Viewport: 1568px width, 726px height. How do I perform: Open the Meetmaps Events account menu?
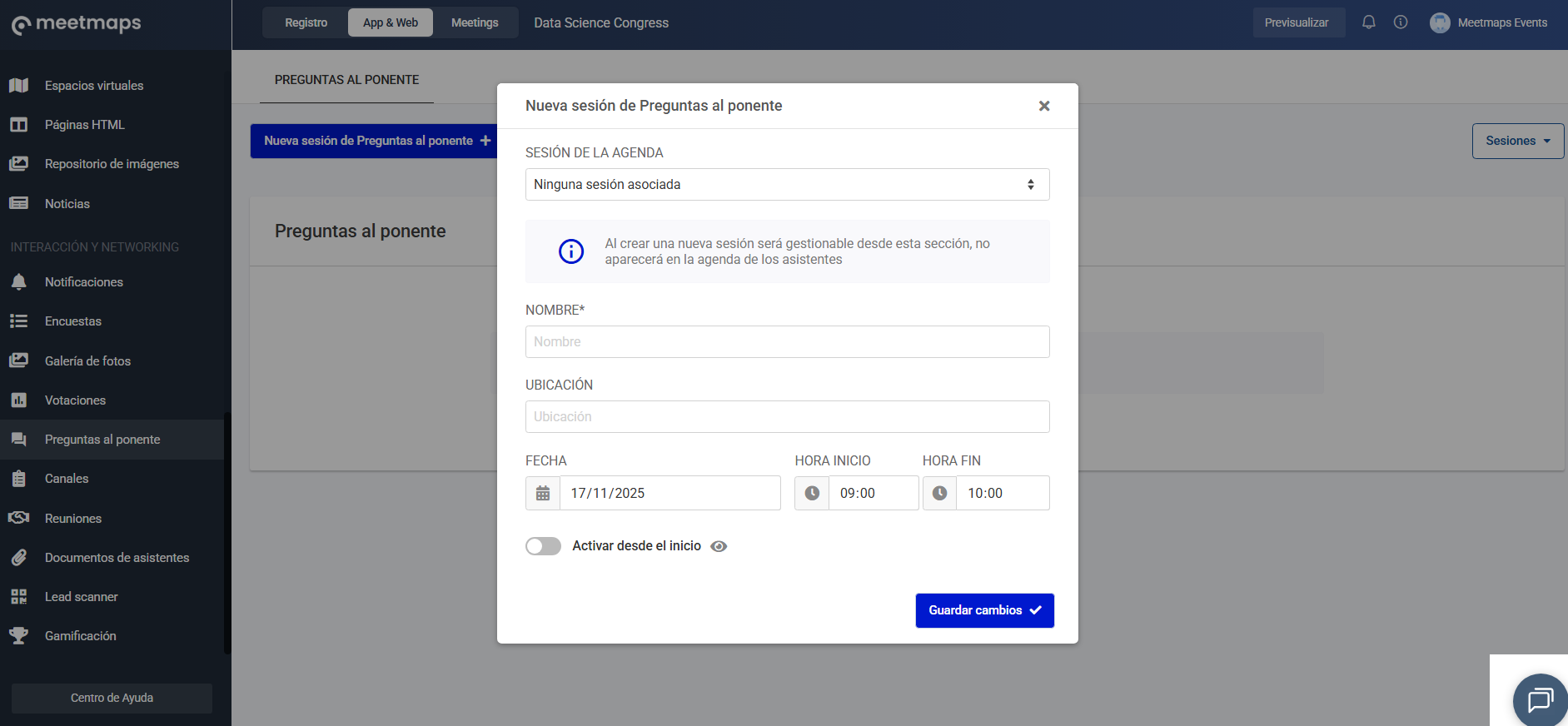point(1488,22)
